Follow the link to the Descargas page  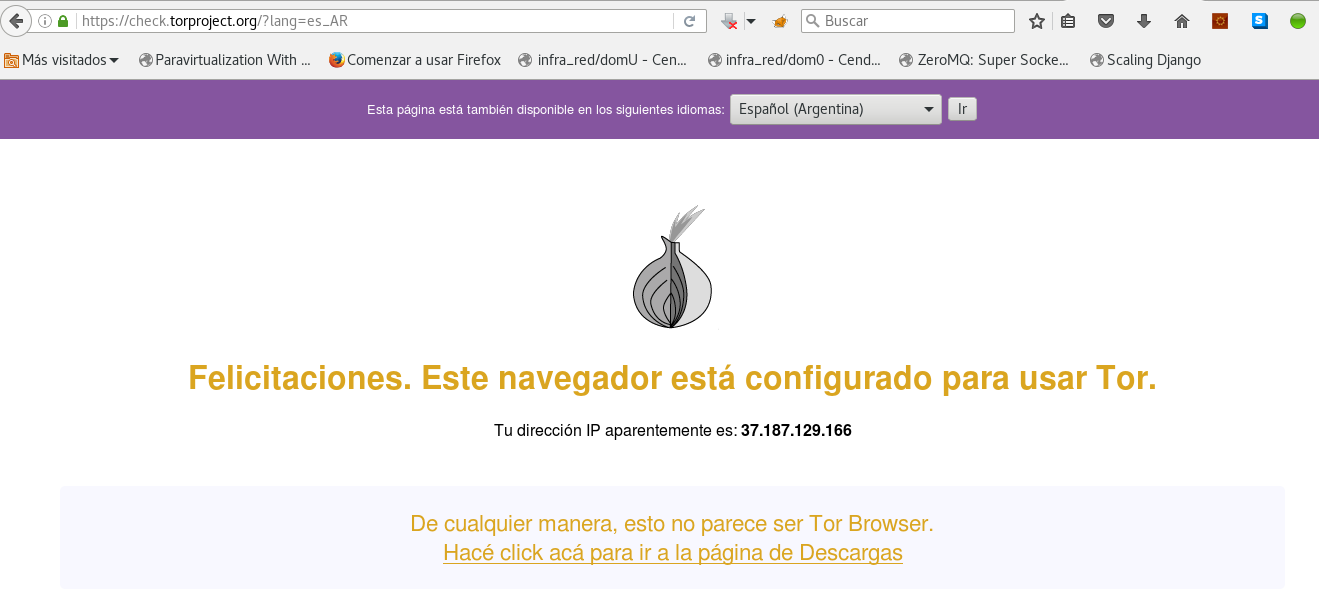(672, 552)
